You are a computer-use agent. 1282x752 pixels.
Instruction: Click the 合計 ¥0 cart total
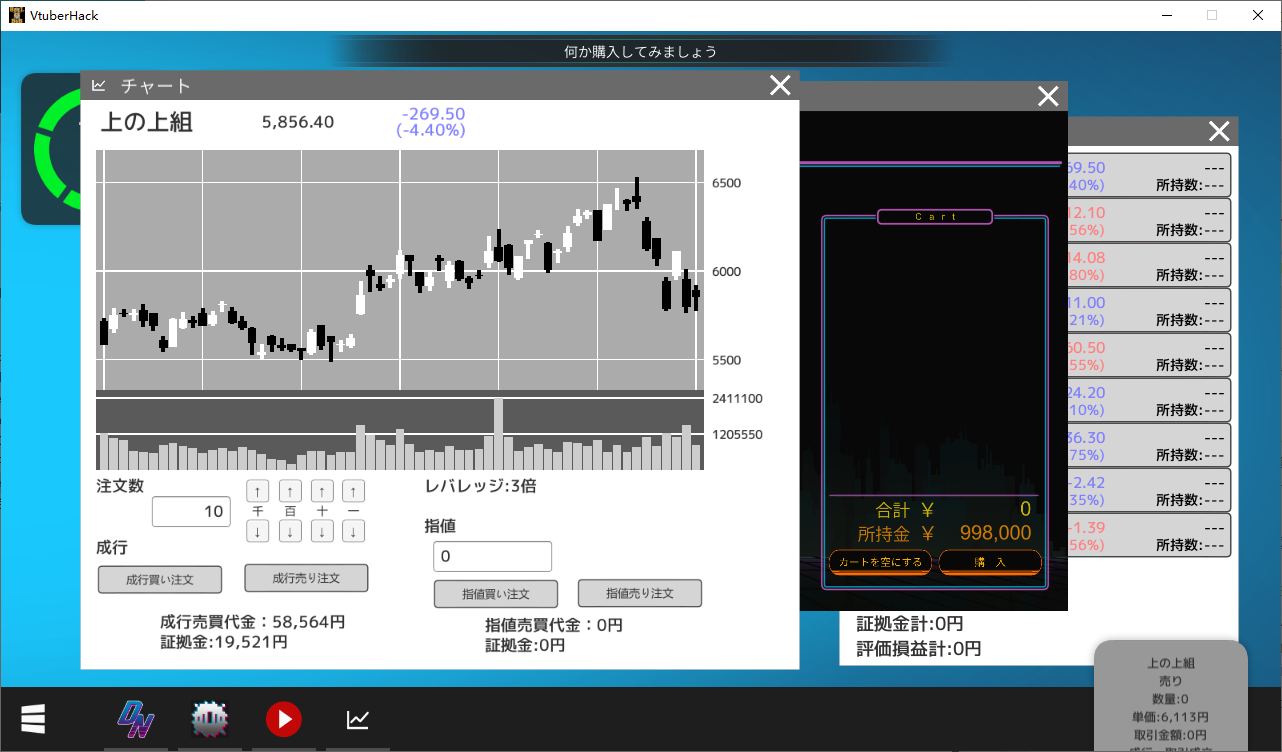pyautogui.click(x=953, y=509)
